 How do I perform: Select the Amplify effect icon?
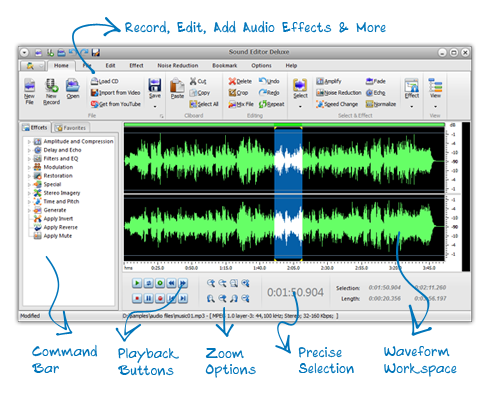(x=320, y=81)
